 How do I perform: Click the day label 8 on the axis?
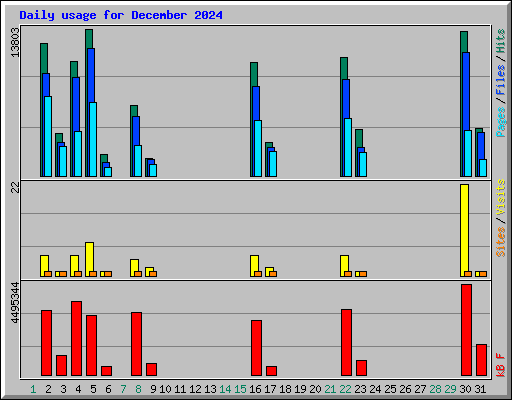point(138,389)
